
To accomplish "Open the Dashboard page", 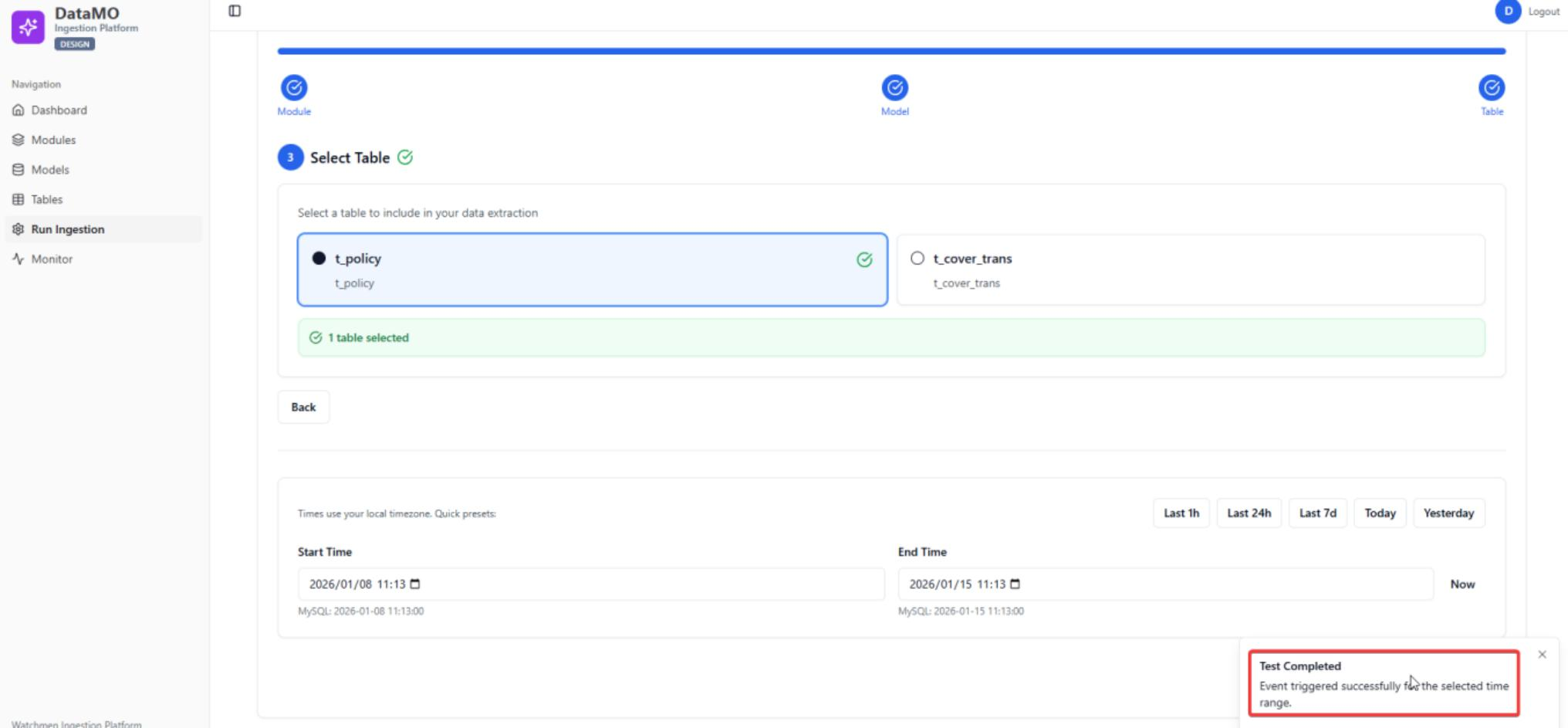I will [x=103, y=110].
